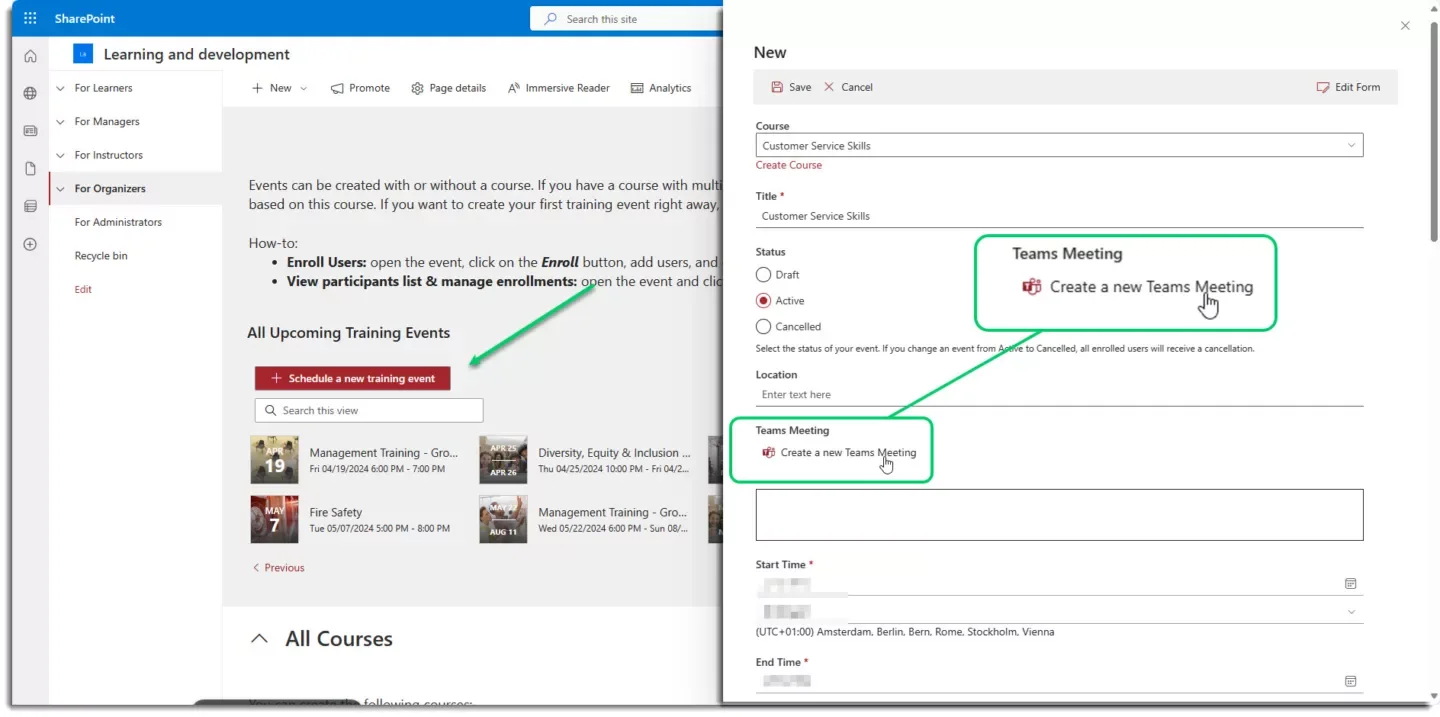Click the Edit Form button

1348,87
